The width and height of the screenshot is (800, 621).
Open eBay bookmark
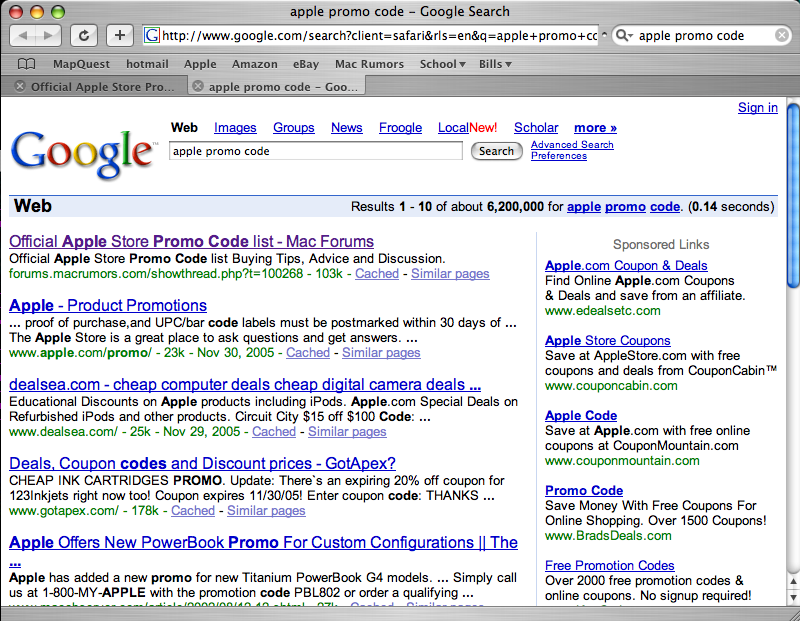[x=306, y=64]
